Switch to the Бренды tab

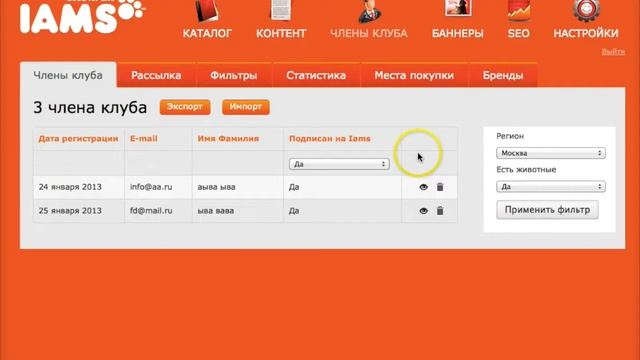tap(503, 75)
